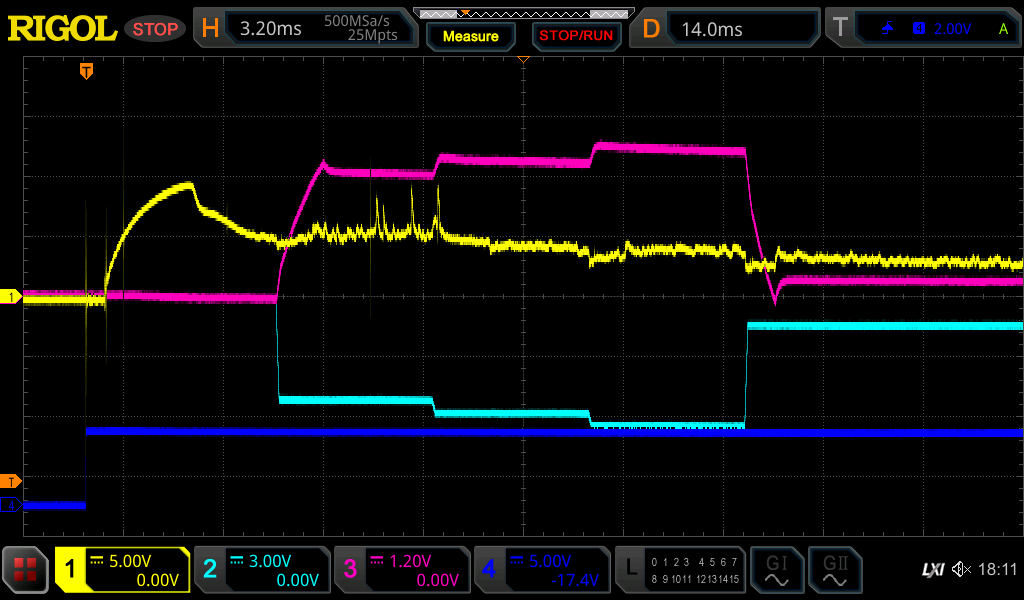This screenshot has height=600, width=1024.
Task: Click the red STOP status indicator
Action: pos(157,29)
